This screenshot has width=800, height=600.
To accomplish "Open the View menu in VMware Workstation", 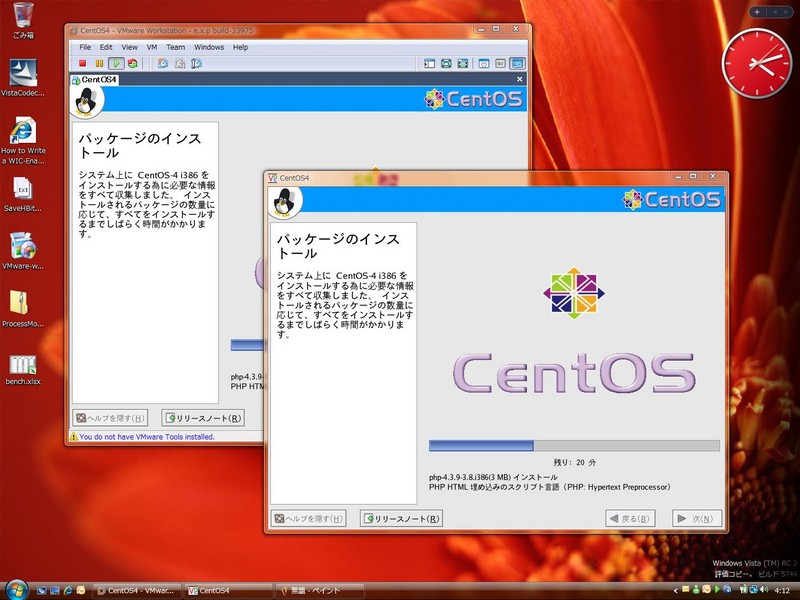I will (129, 47).
